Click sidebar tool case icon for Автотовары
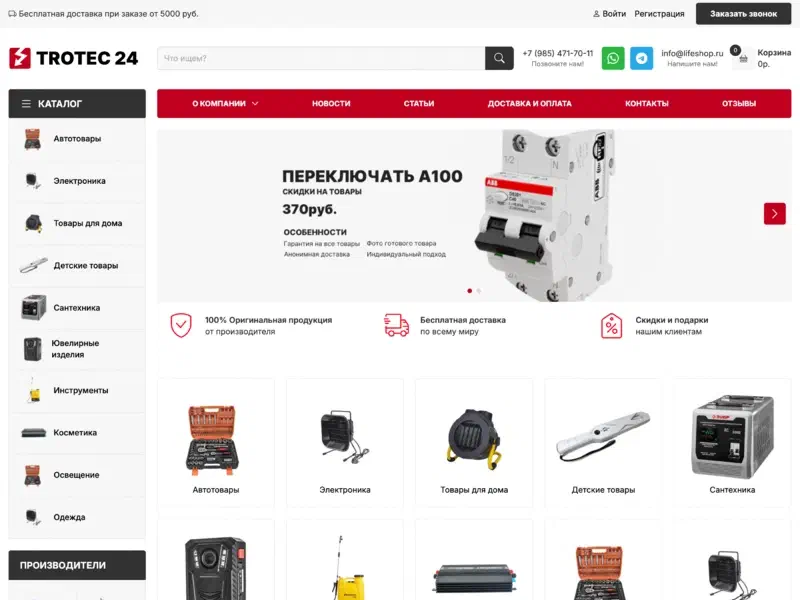Screen dimensions: 800x600 33,139
